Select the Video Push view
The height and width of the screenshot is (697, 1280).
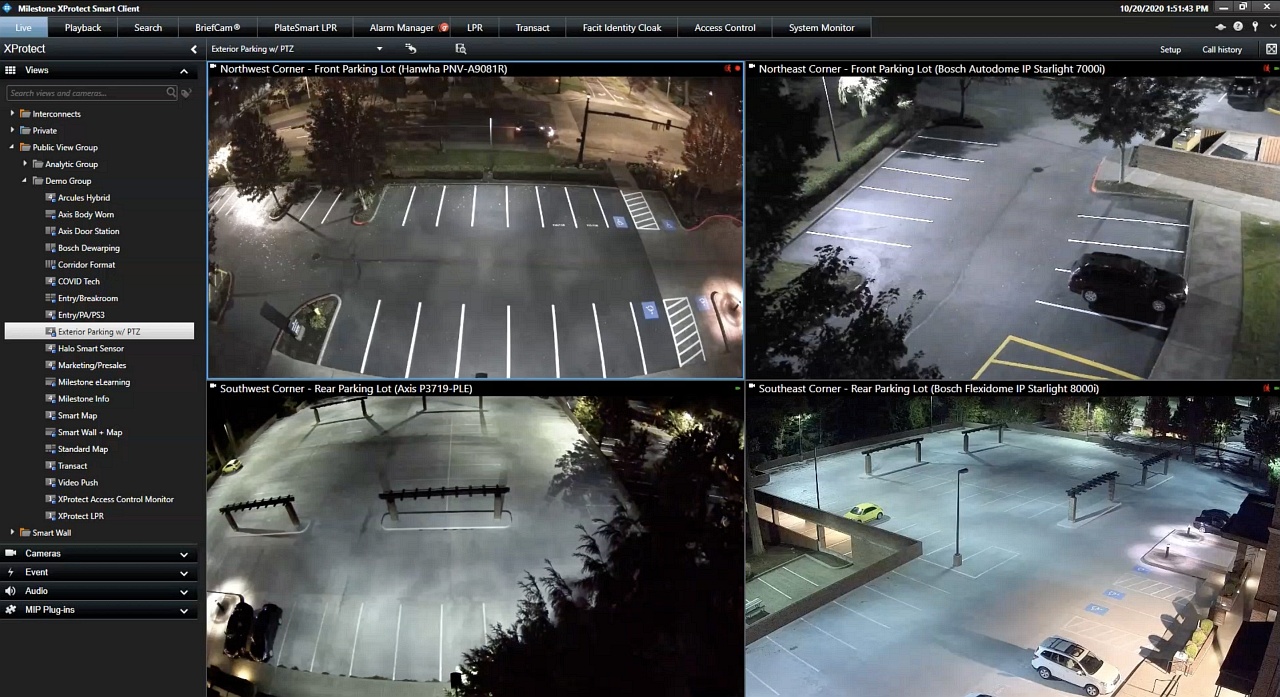tap(78, 482)
